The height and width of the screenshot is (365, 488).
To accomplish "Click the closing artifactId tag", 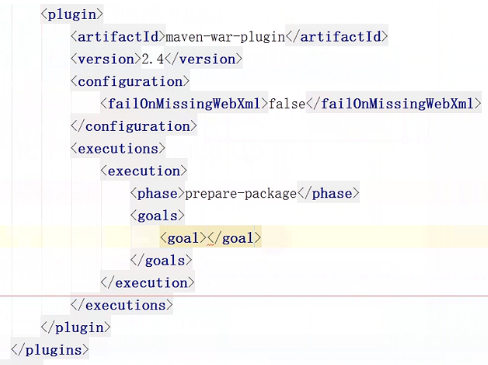I will [337, 37].
